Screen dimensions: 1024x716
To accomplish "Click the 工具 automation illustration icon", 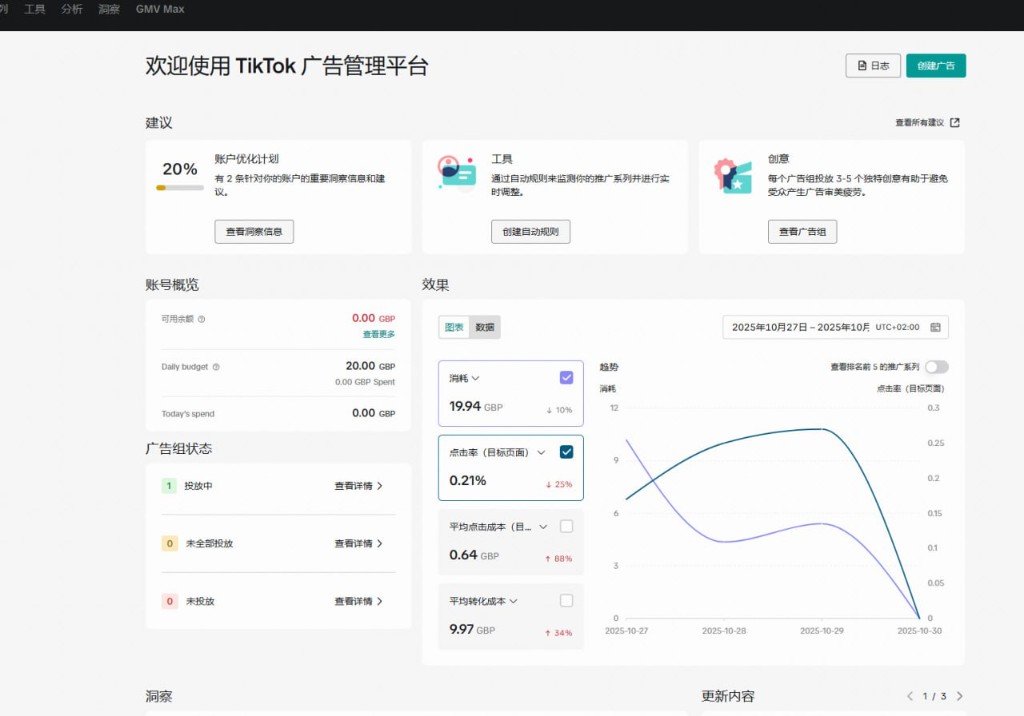I will 456,173.
